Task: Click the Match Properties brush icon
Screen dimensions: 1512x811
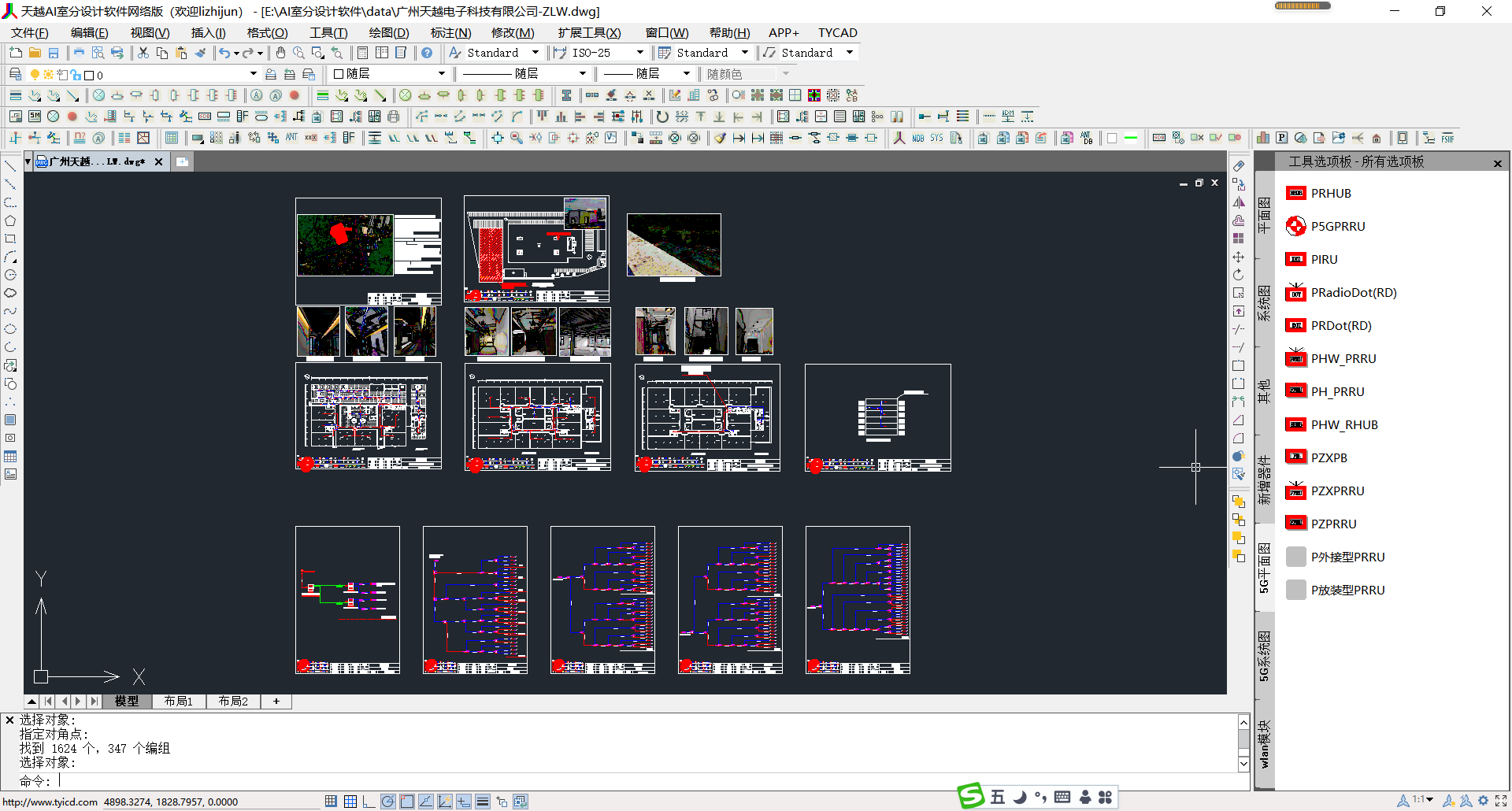Action: 201,53
